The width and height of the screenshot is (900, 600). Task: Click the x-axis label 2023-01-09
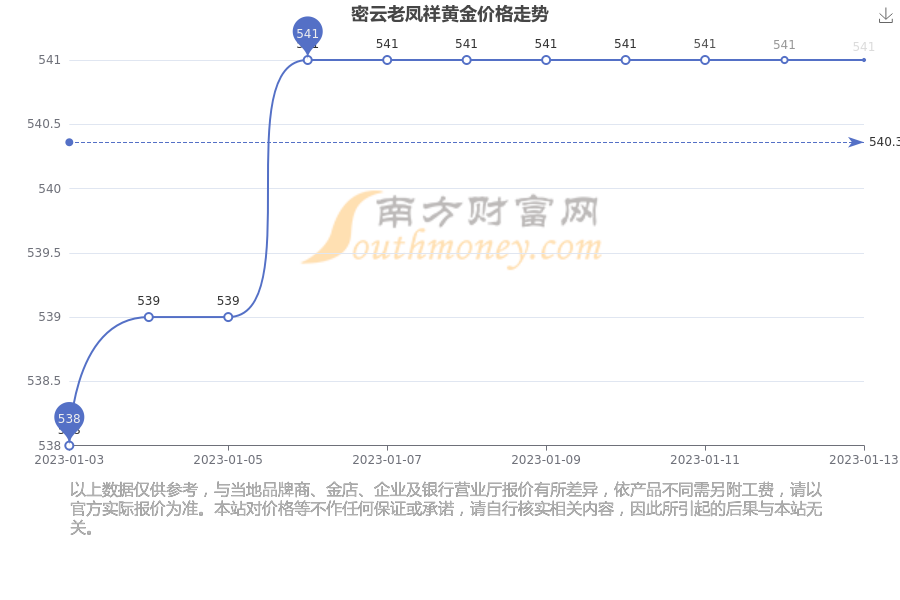pos(546,460)
